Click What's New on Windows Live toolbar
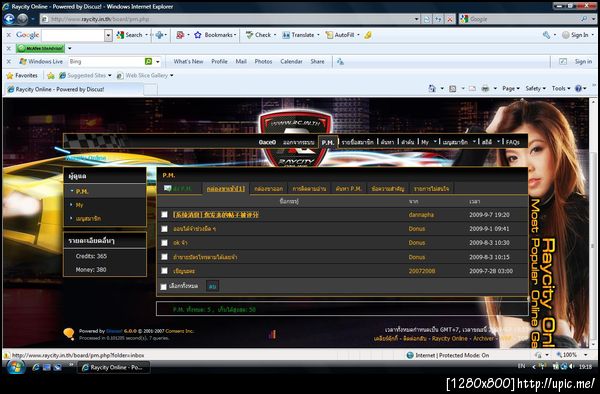The height and width of the screenshot is (394, 600). (x=188, y=61)
